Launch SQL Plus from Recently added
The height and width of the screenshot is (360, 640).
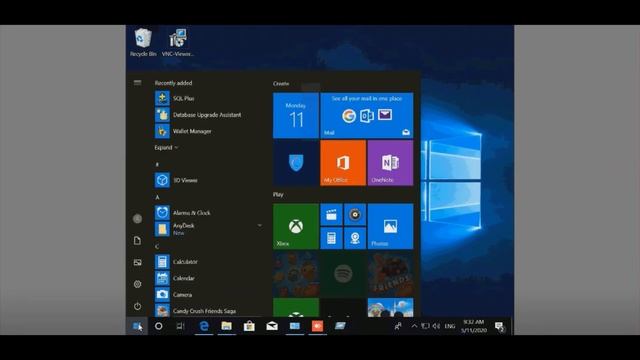(208, 98)
